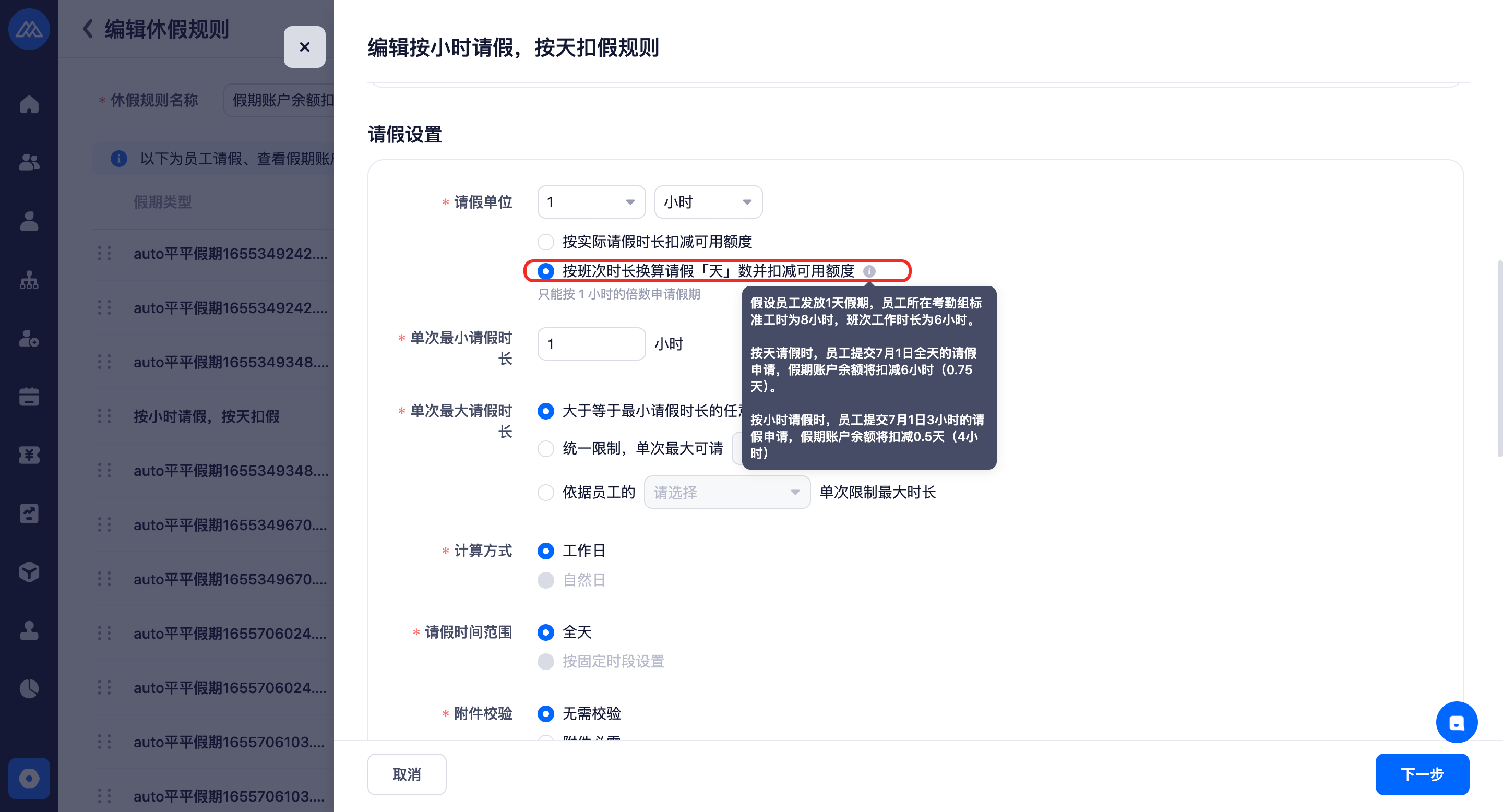Image resolution: width=1503 pixels, height=812 pixels.
Task: Select 工作日 calculation method
Action: tap(545, 551)
